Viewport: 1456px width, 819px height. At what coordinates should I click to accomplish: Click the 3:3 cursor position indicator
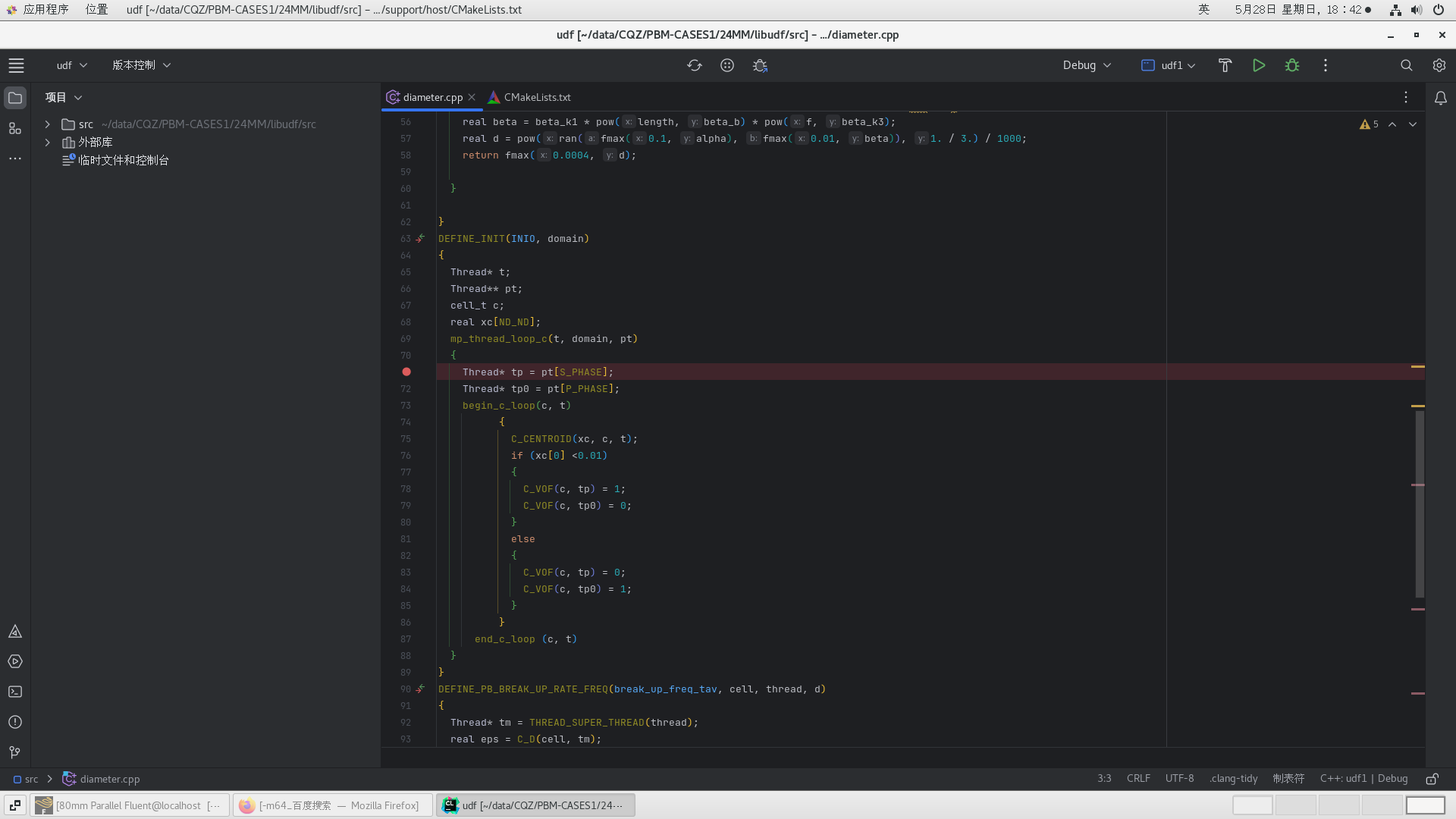[x=1104, y=779]
